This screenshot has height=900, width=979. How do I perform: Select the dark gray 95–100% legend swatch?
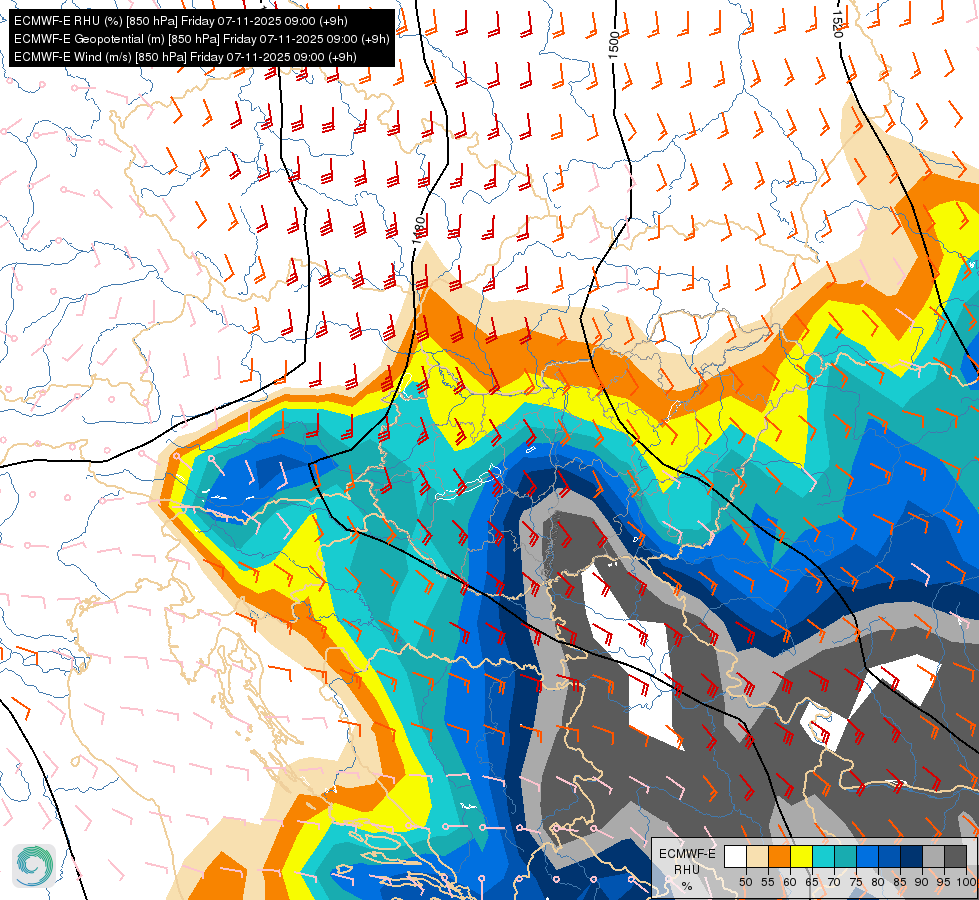click(955, 856)
